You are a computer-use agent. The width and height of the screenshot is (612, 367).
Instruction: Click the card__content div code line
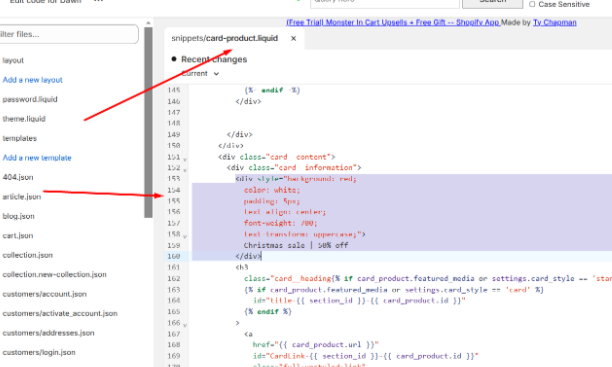[276, 157]
